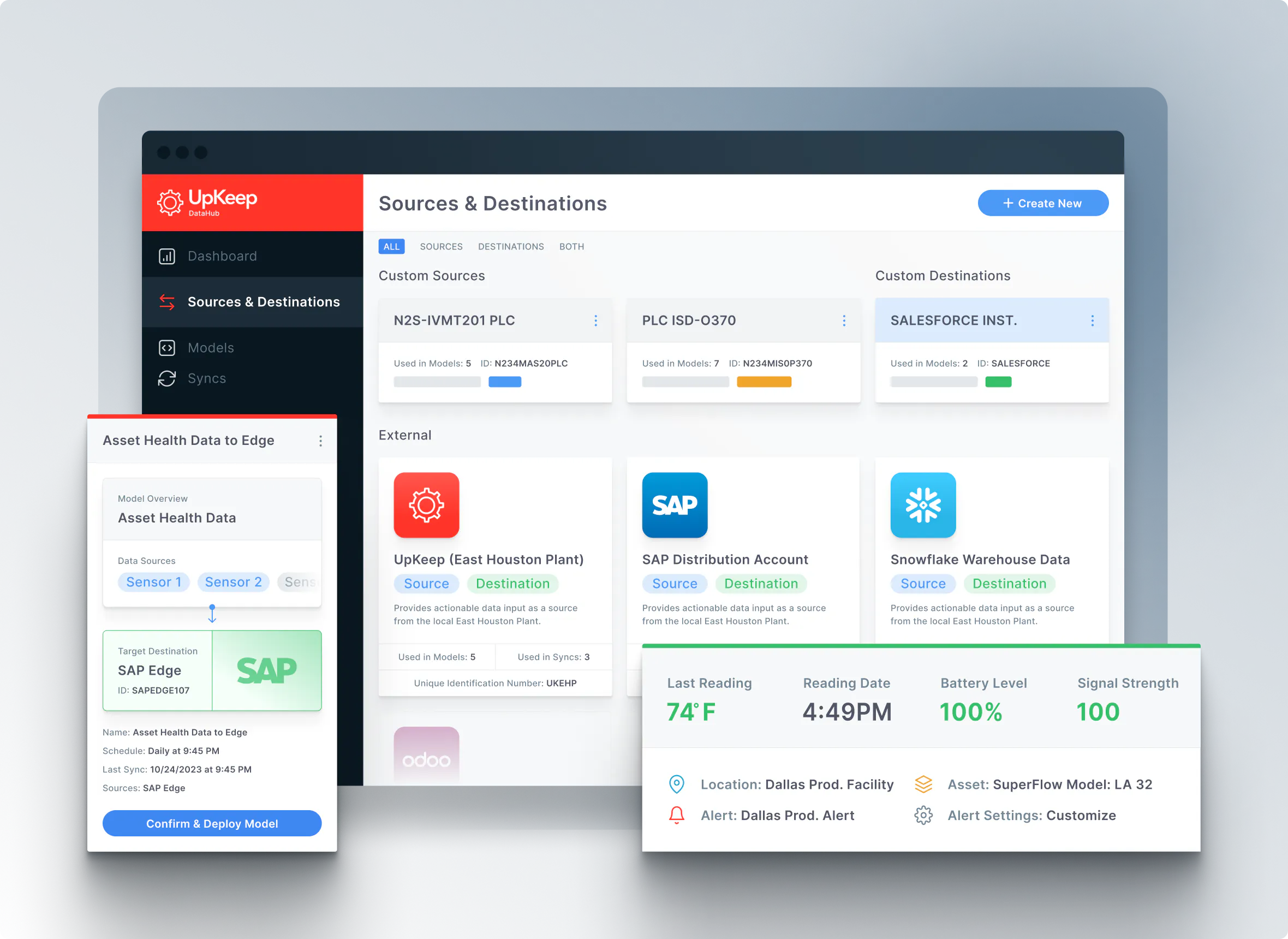This screenshot has width=1288, height=939.
Task: Click the Dashboard chart icon
Action: coord(166,257)
